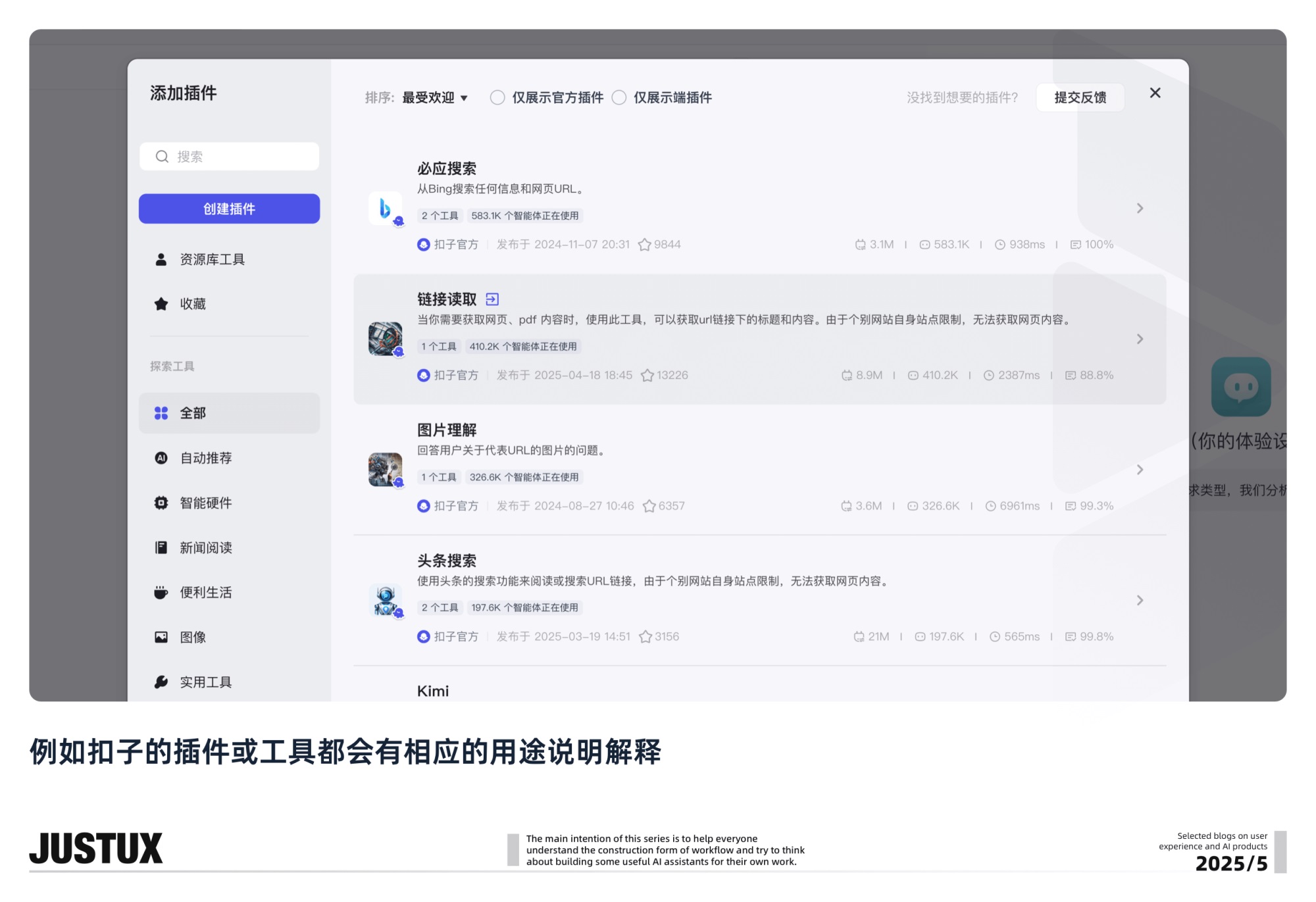This screenshot has height=902, width=1316.
Task: Open the 智能硬件 category
Action: (205, 503)
